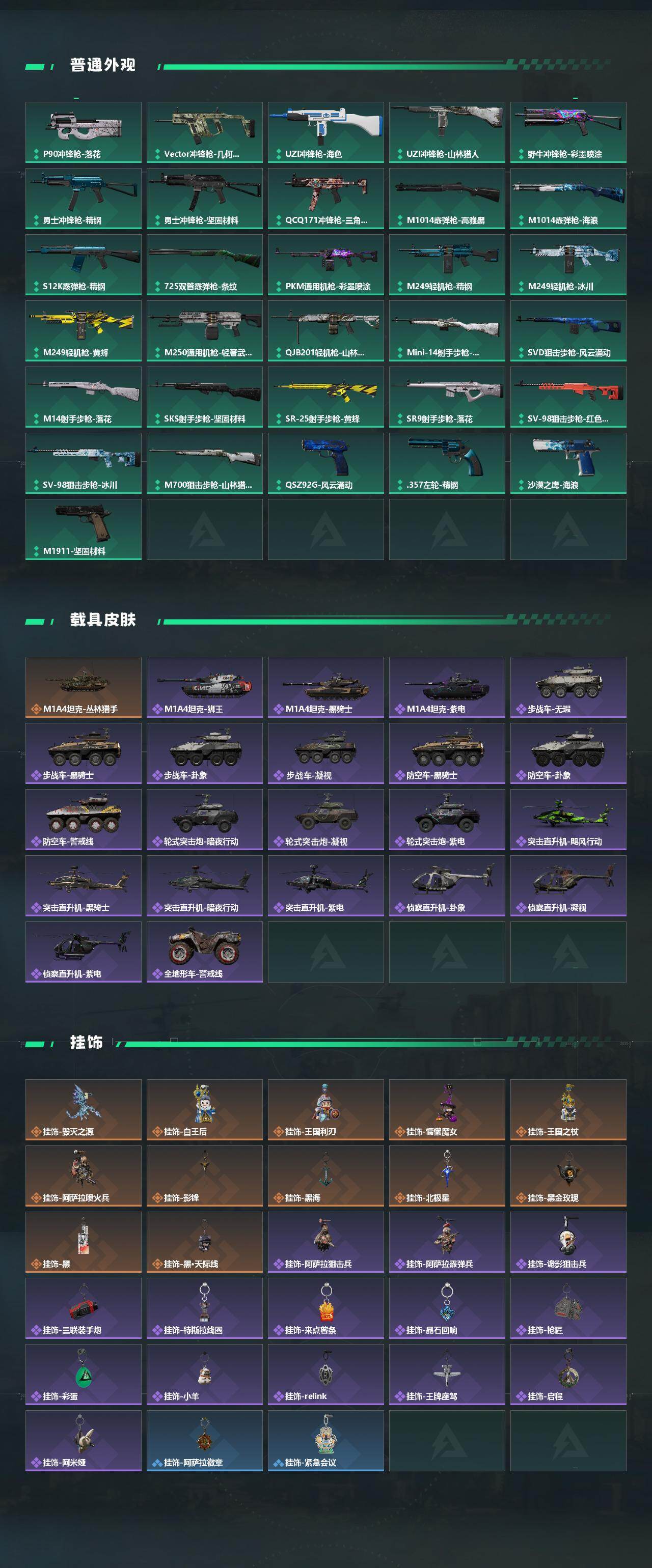652x1568 pixels.
Task: Select the 挂饰-王牌座驾 jet charm
Action: point(447,1375)
